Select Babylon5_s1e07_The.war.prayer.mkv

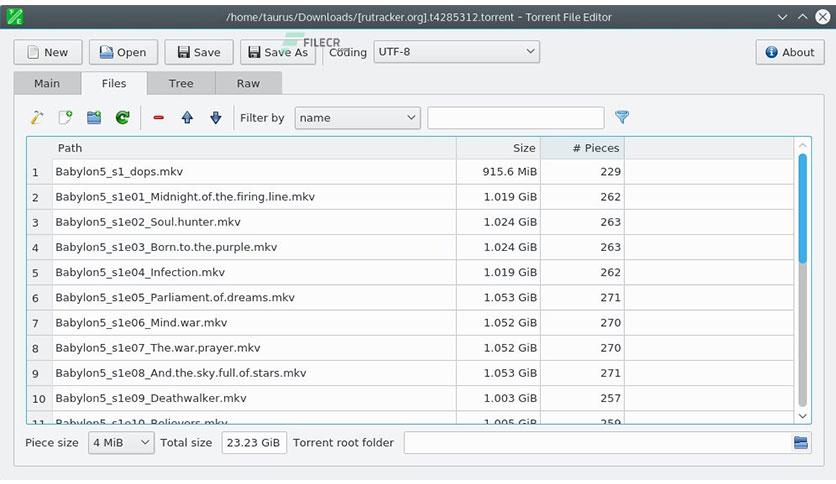pyautogui.click(x=254, y=348)
